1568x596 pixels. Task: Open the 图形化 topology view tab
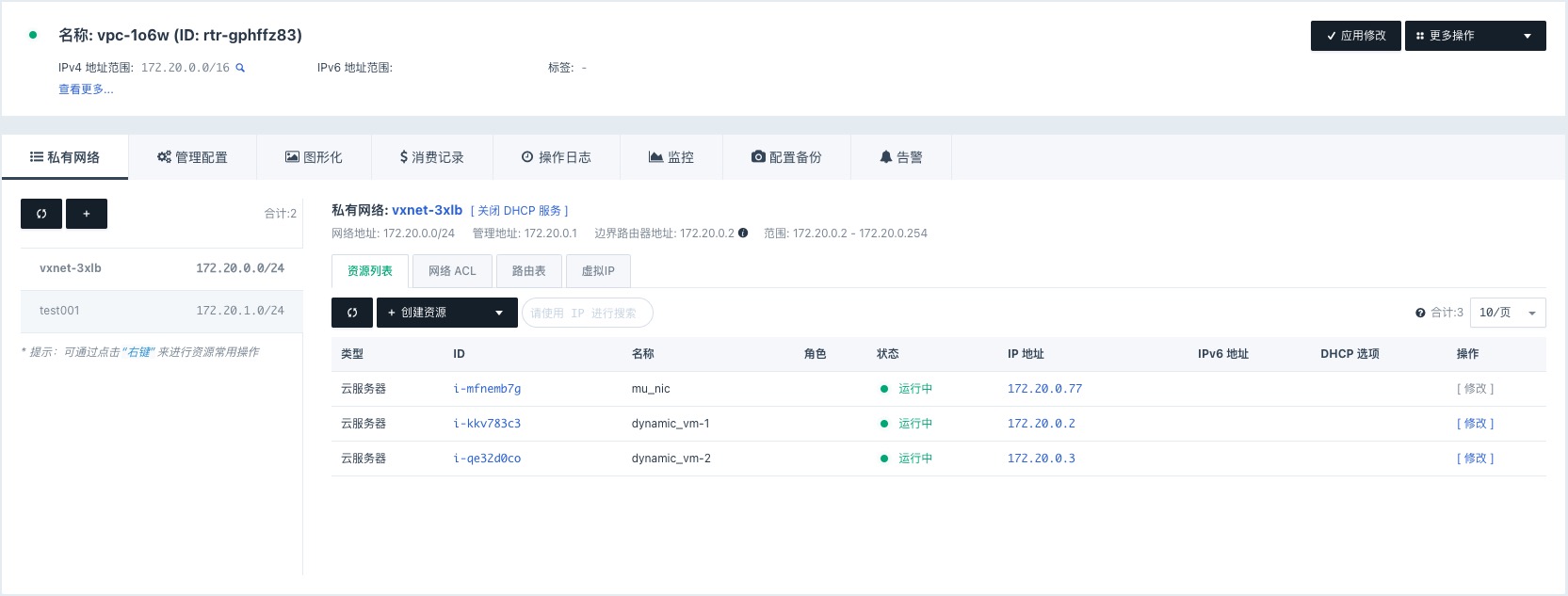[x=314, y=157]
